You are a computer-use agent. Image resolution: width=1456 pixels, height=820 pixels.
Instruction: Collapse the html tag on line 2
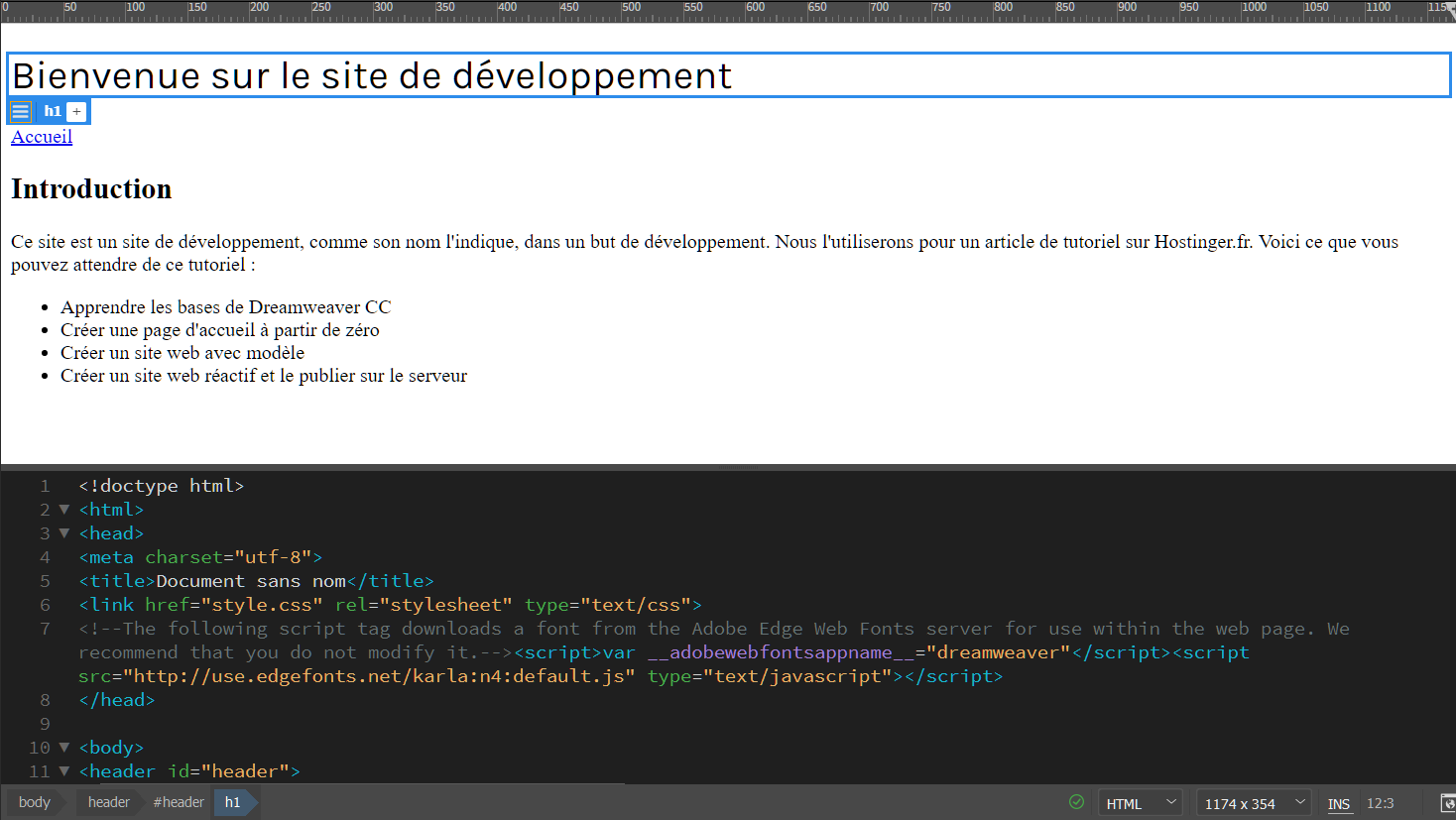click(64, 510)
